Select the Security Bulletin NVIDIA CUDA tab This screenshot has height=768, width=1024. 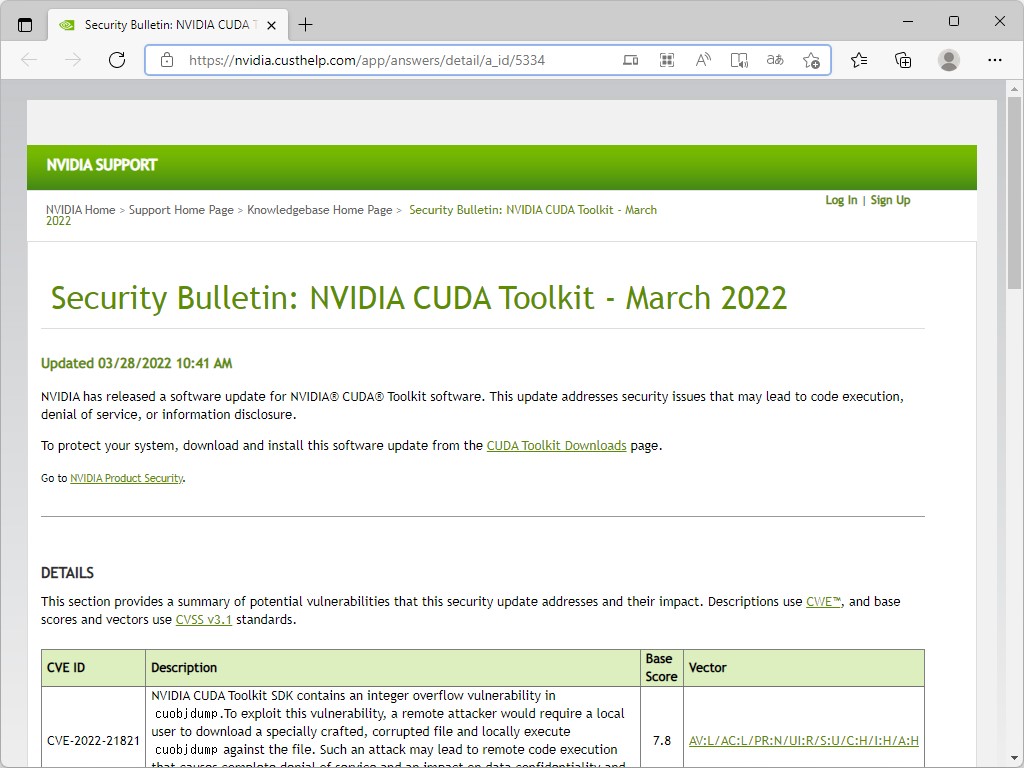click(x=168, y=25)
